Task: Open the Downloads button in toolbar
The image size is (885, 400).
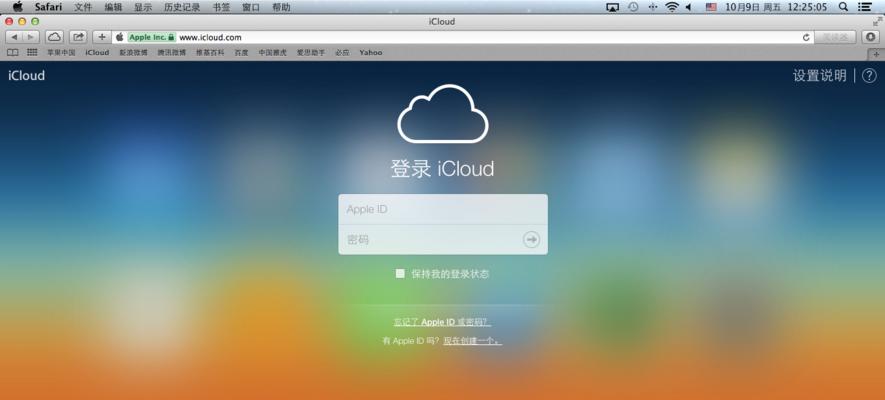Action: tap(870, 37)
